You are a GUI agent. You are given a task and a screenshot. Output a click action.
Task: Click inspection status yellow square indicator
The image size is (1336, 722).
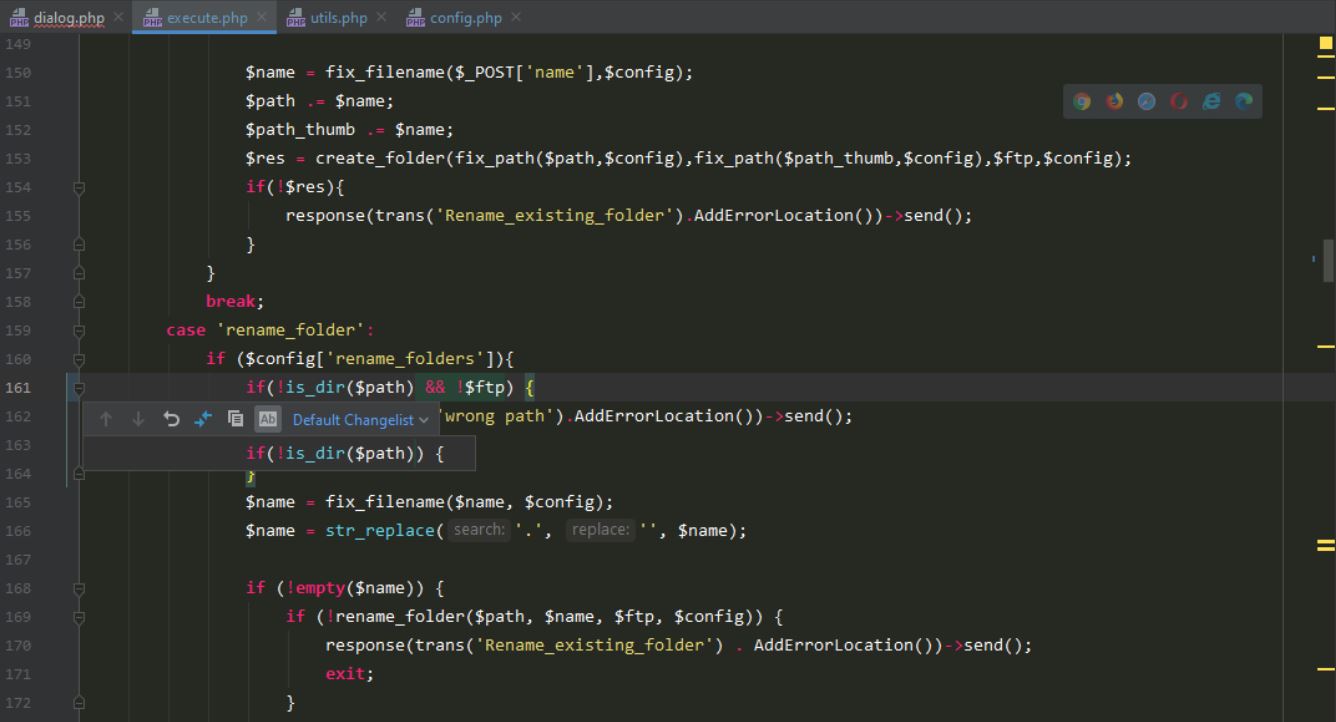(1326, 43)
